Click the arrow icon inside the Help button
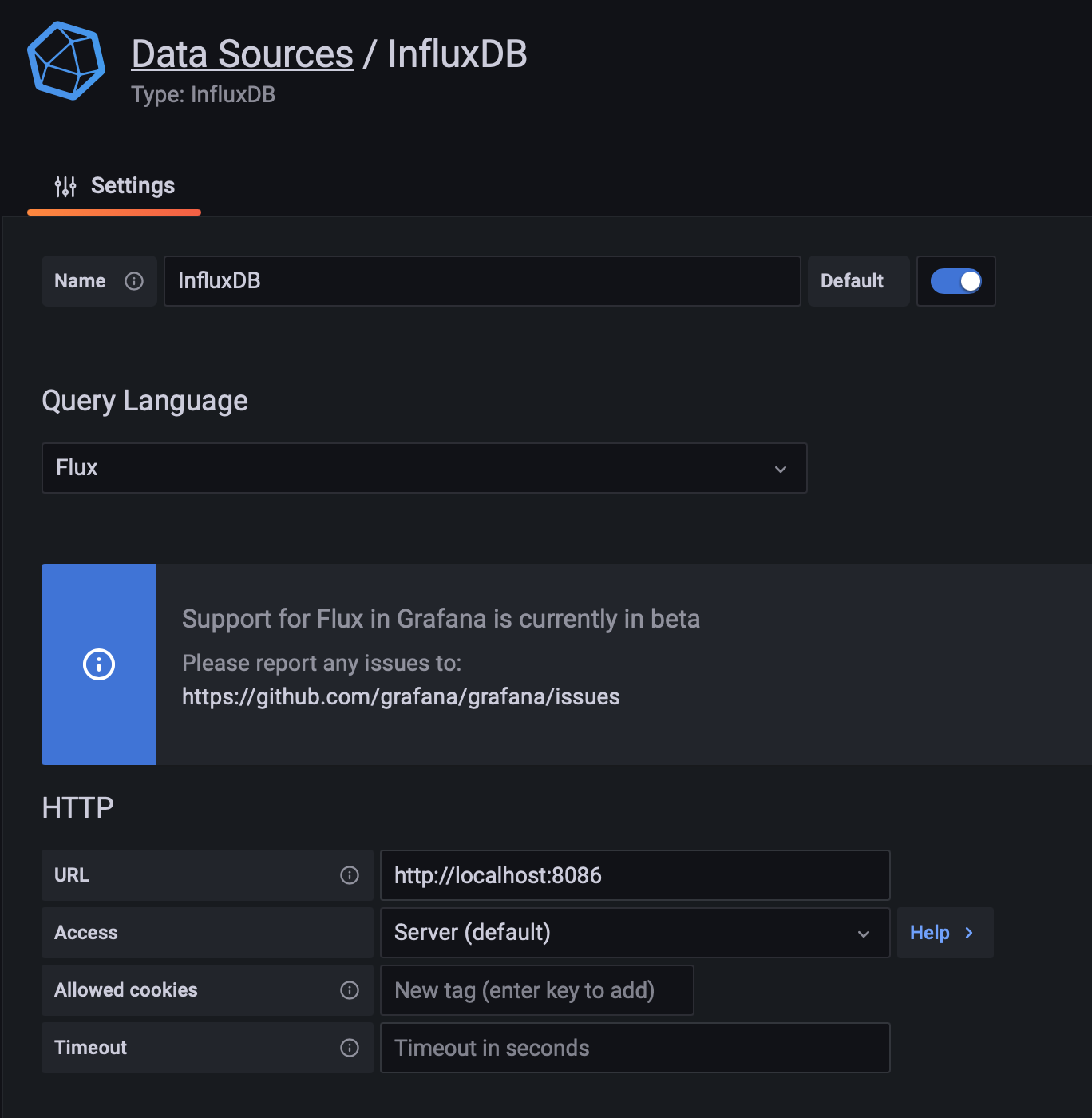Screen dimensions: 1092x1118 tap(969, 933)
